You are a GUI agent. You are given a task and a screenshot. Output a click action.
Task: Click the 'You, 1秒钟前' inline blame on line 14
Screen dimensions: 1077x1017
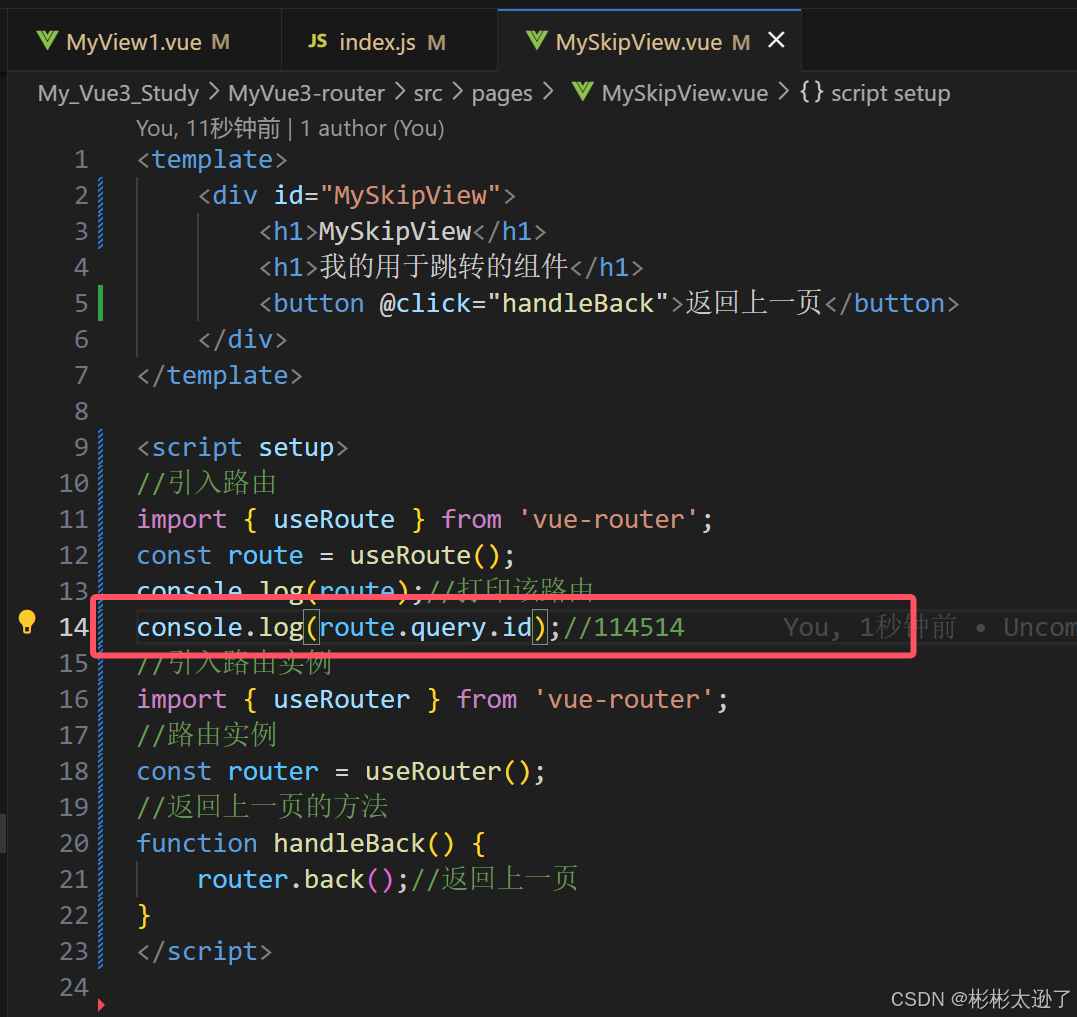click(x=870, y=628)
